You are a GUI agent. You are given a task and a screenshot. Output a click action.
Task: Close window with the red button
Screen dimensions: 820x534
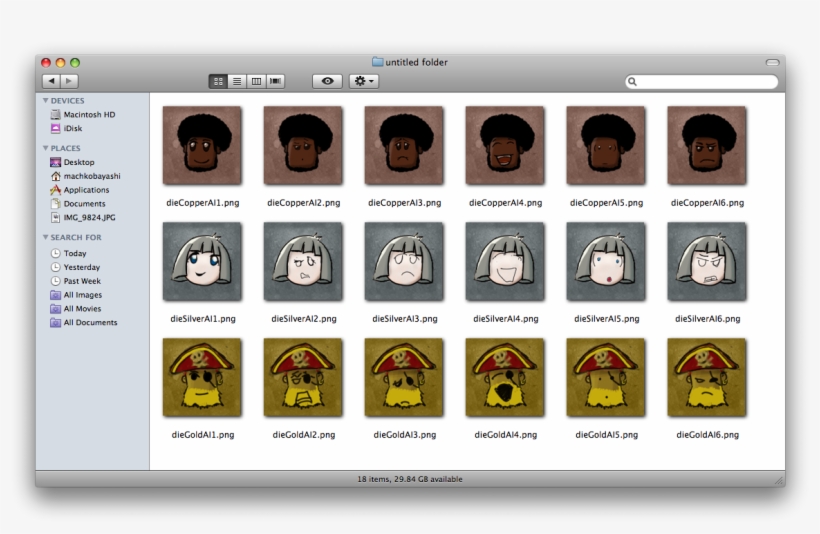[x=46, y=63]
